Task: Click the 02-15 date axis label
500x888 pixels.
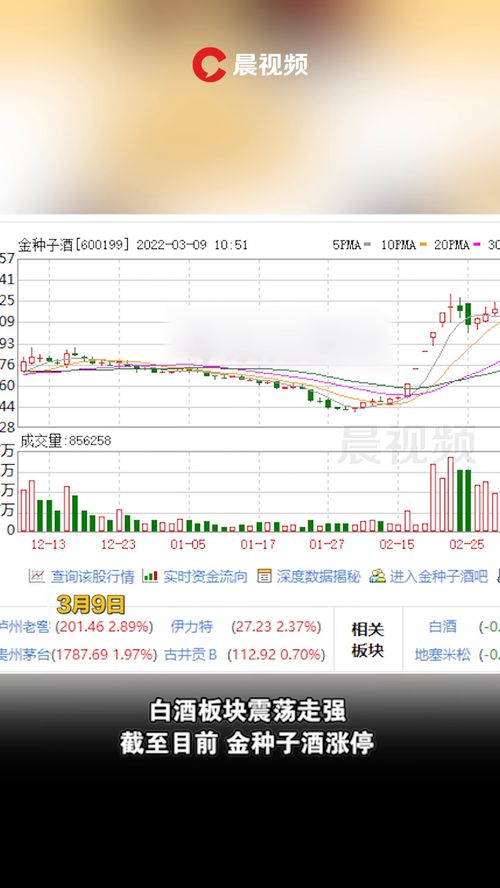Action: (397, 544)
